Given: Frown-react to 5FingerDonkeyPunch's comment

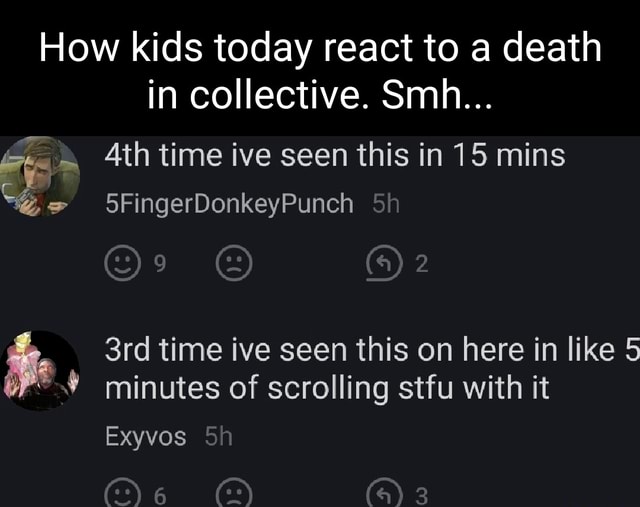Looking at the screenshot, I should pyautogui.click(x=234, y=264).
